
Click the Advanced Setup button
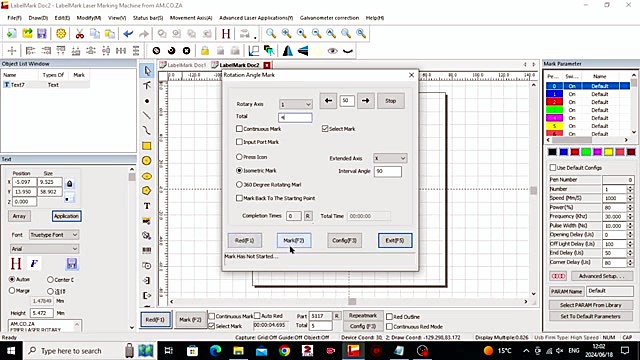point(601,276)
